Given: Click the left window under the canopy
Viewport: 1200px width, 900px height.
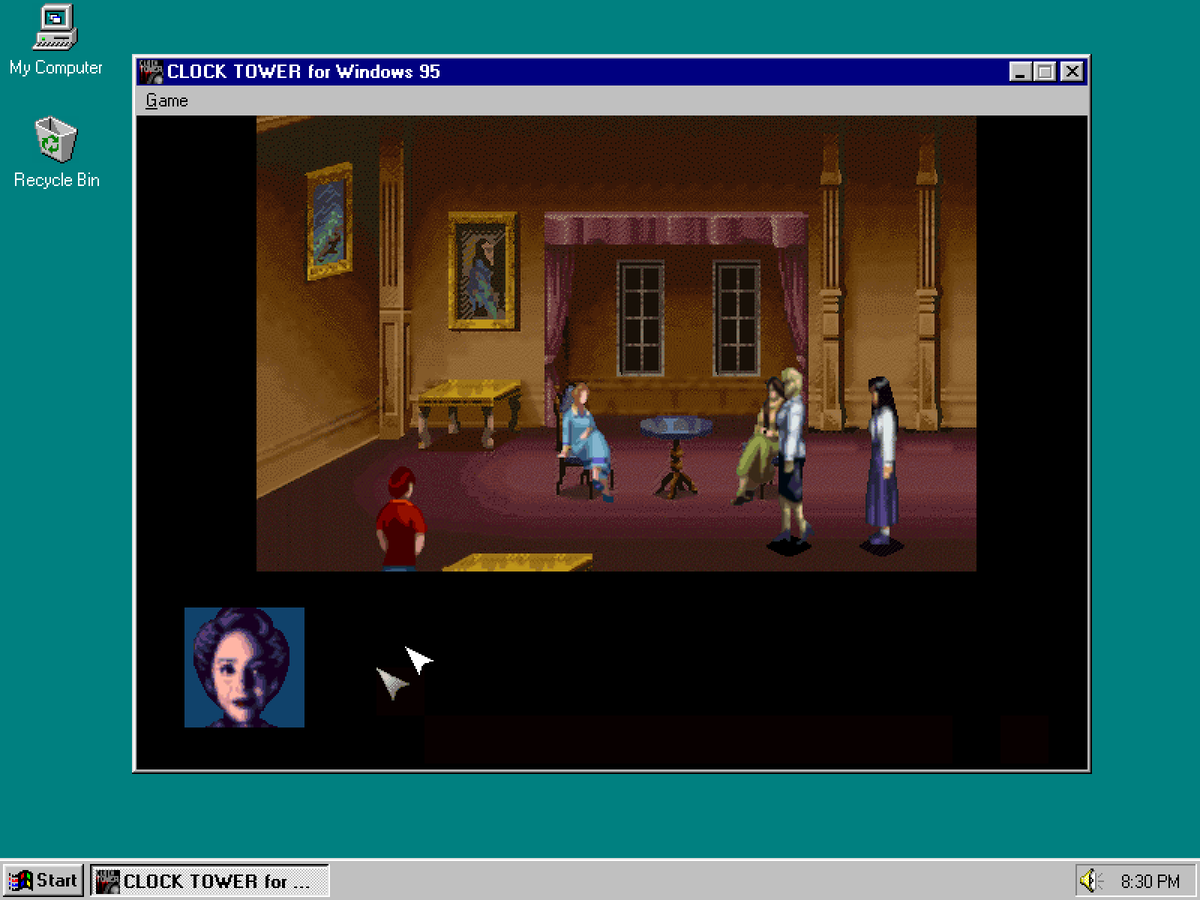Looking at the screenshot, I should coord(640,318).
